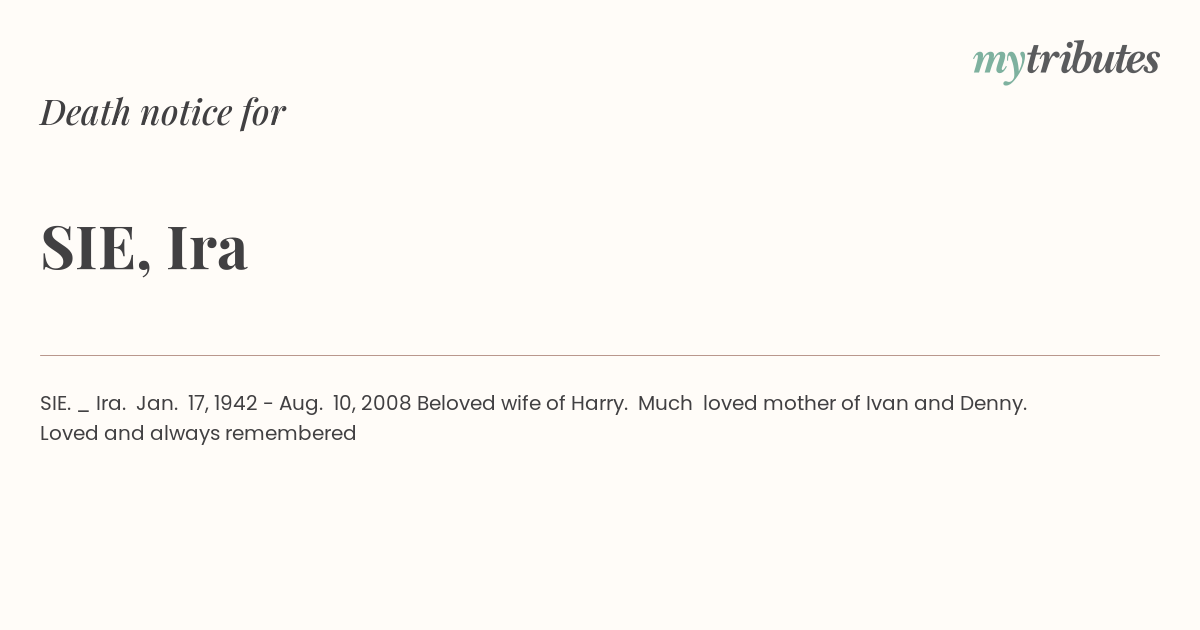The height and width of the screenshot is (630, 1200).
Task: Select the birth date "Jan. 17, 1942"
Action: tap(197, 403)
